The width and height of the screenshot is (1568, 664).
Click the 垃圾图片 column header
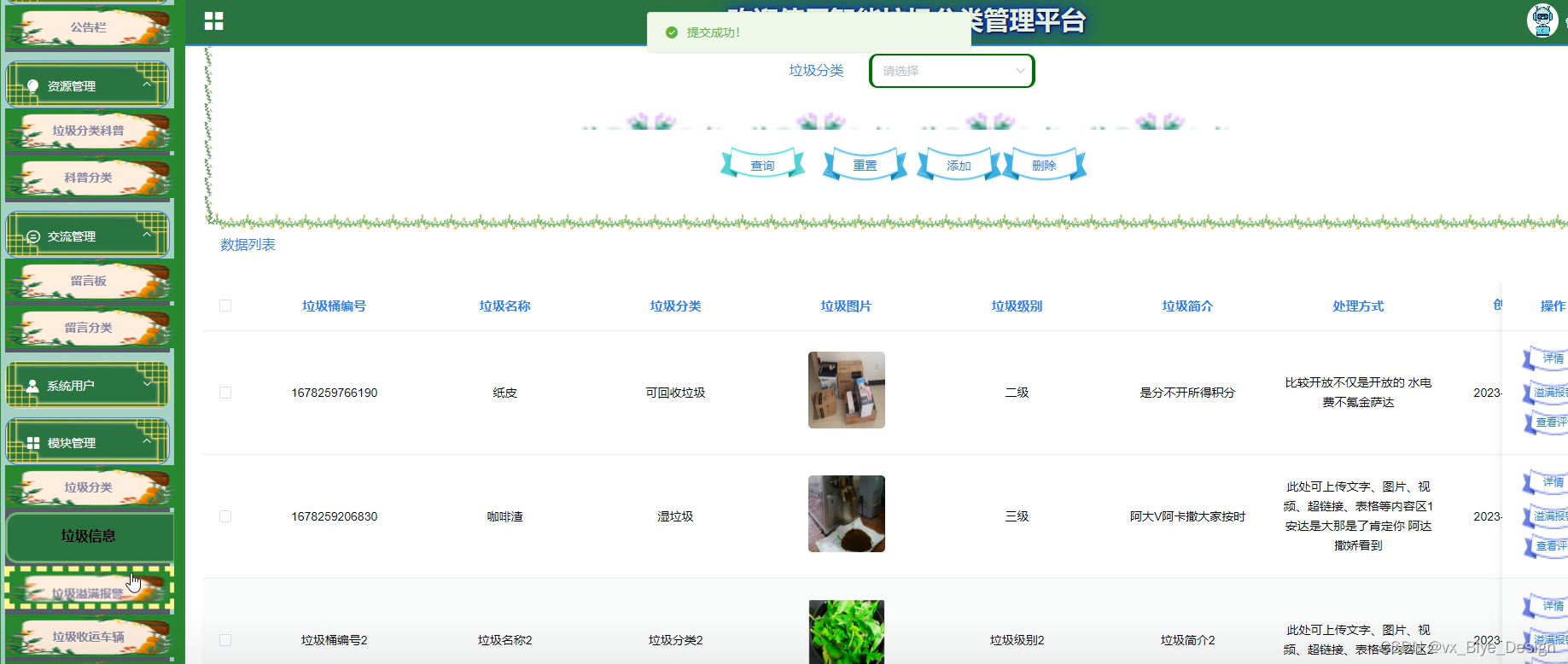click(847, 306)
